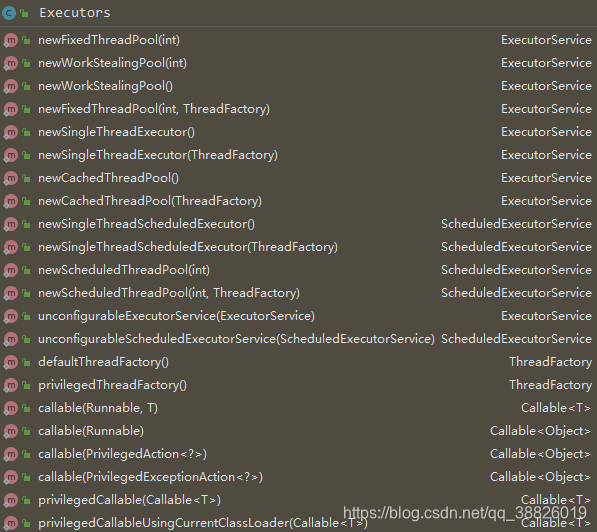The height and width of the screenshot is (532, 597).
Task: Select newScheduledThreadPool(int, ThreadFactory) method
Action: [169, 293]
